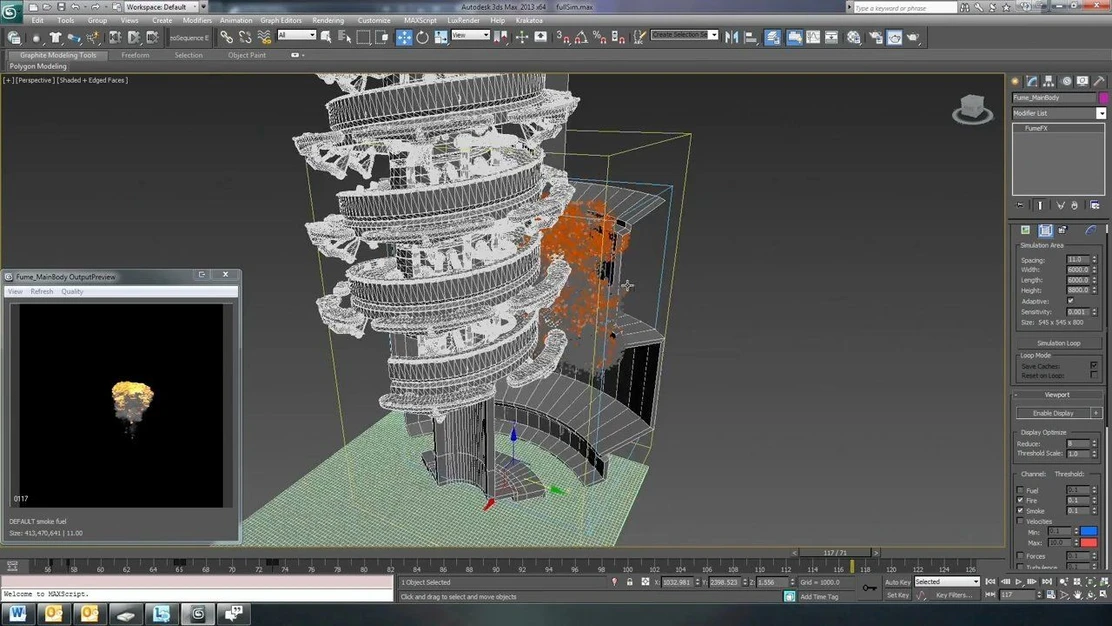The height and width of the screenshot is (626, 1112).
Task: Uncheck the Fire channel checkbox
Action: (1020, 500)
